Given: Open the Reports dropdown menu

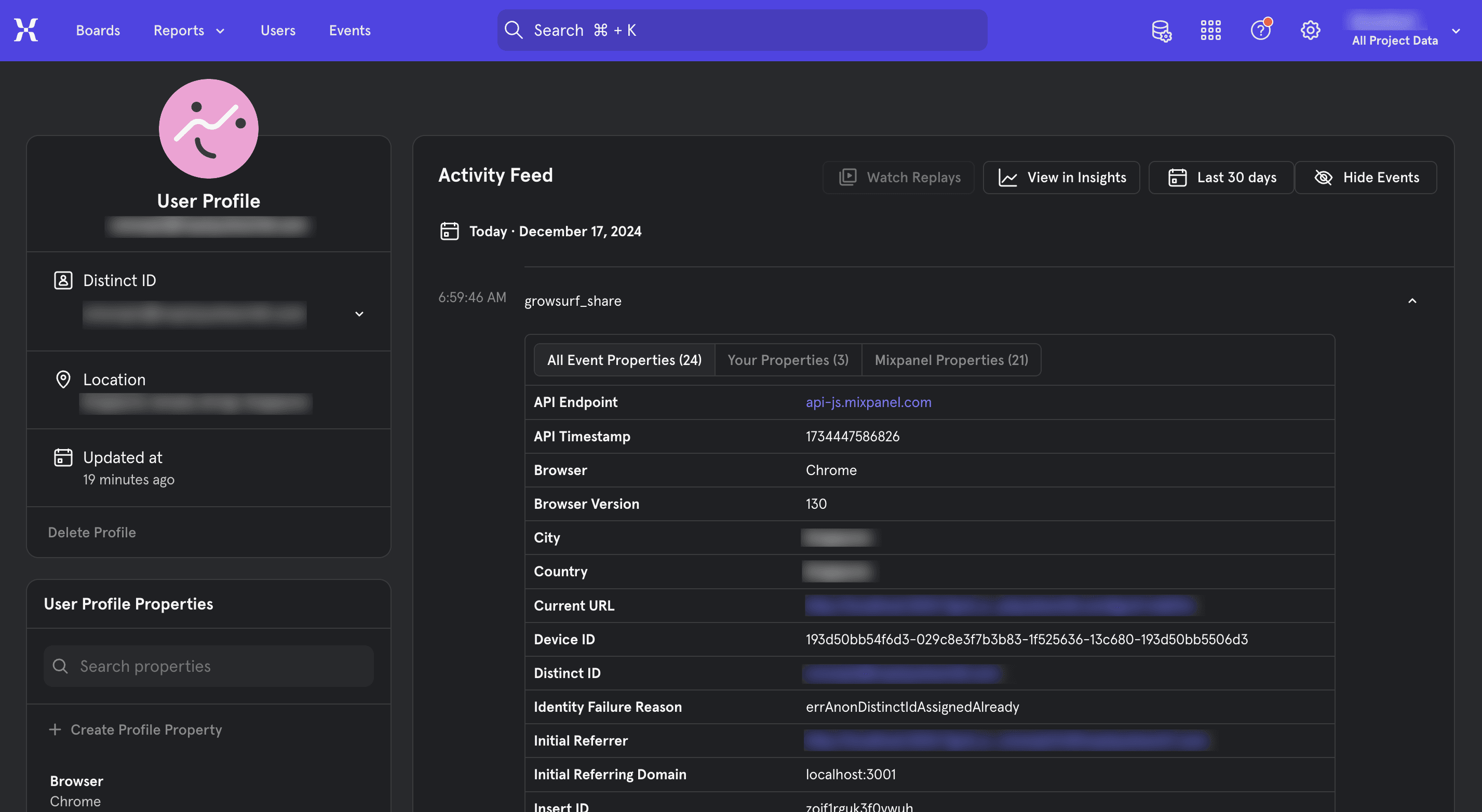Looking at the screenshot, I should point(187,31).
